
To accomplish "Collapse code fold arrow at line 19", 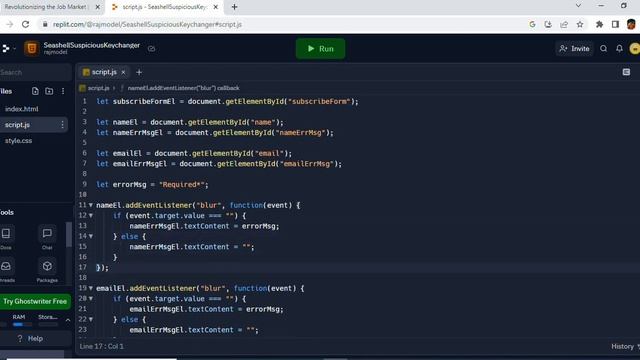I will [91, 288].
